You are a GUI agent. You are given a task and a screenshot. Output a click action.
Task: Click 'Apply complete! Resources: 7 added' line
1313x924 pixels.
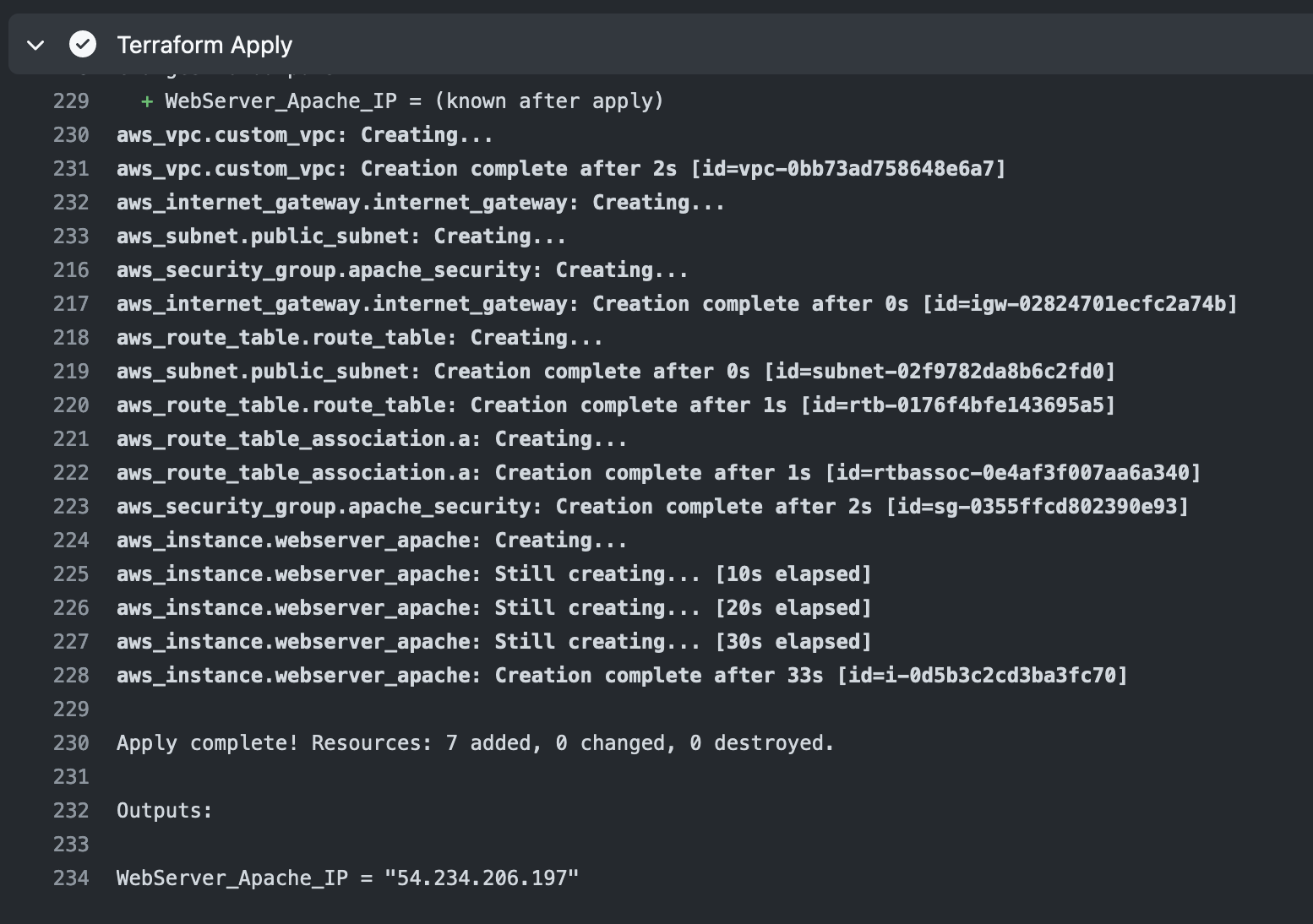point(476,743)
